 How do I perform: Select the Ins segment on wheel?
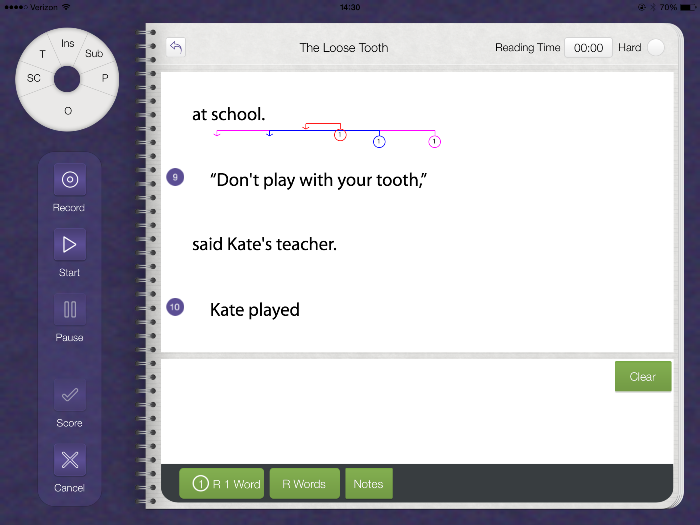pyautogui.click(x=68, y=44)
